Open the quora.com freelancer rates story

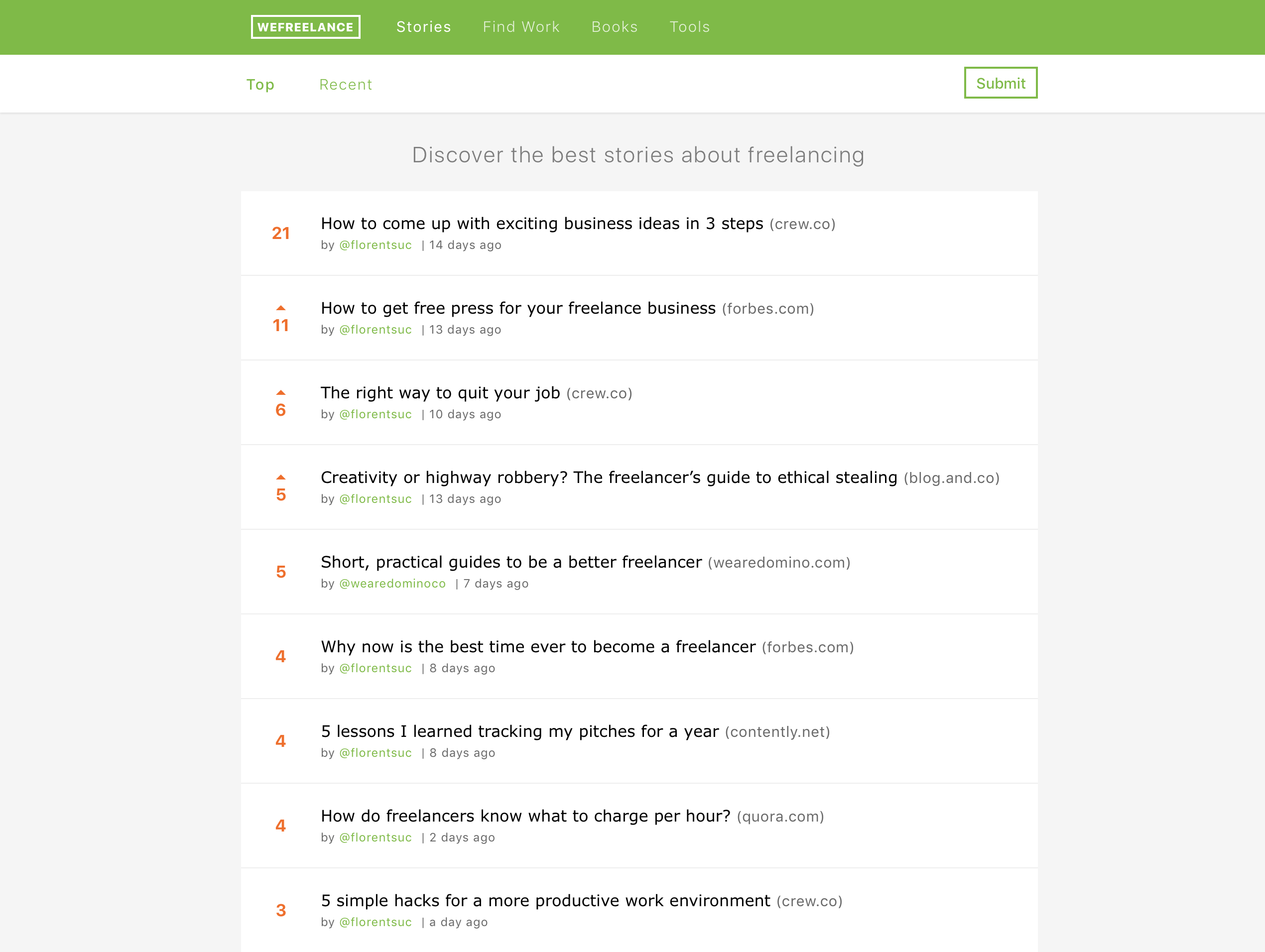(525, 816)
